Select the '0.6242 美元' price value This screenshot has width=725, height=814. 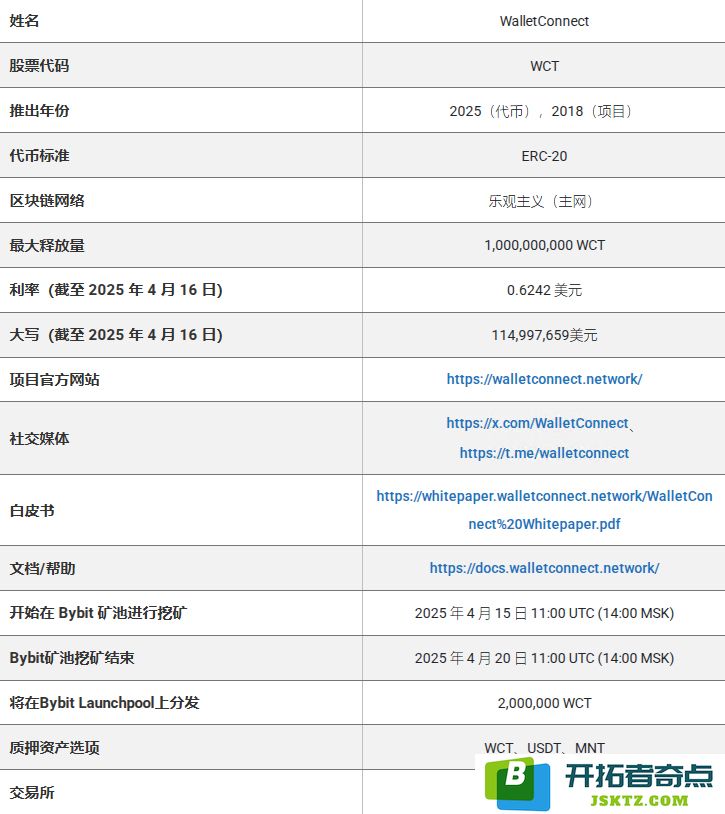544,290
